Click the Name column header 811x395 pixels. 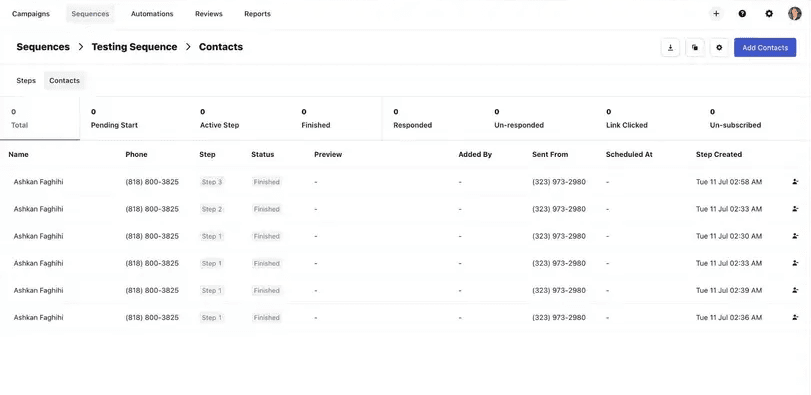[19, 155]
